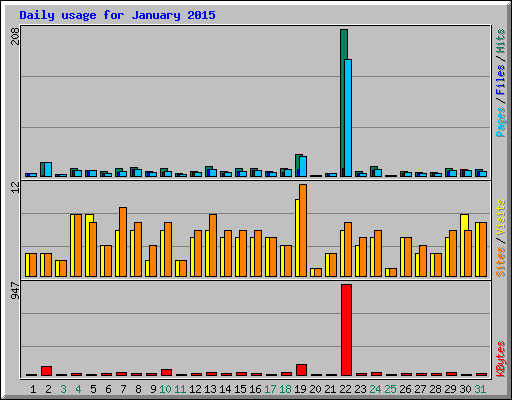Click day label '1' on the x-axis

[33, 389]
